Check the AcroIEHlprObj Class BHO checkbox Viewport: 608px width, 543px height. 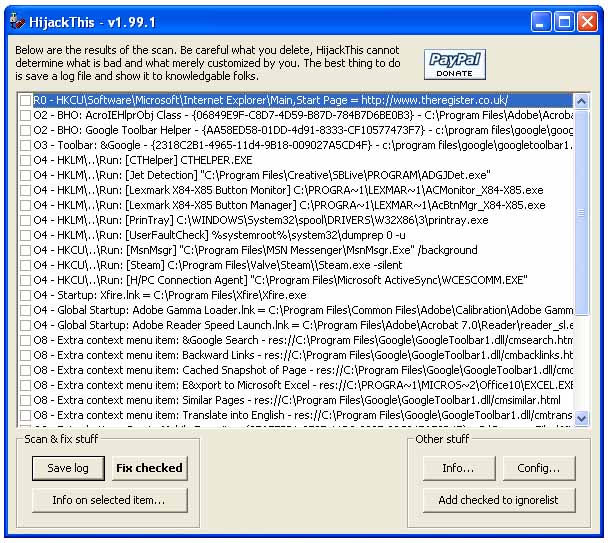click(26, 115)
